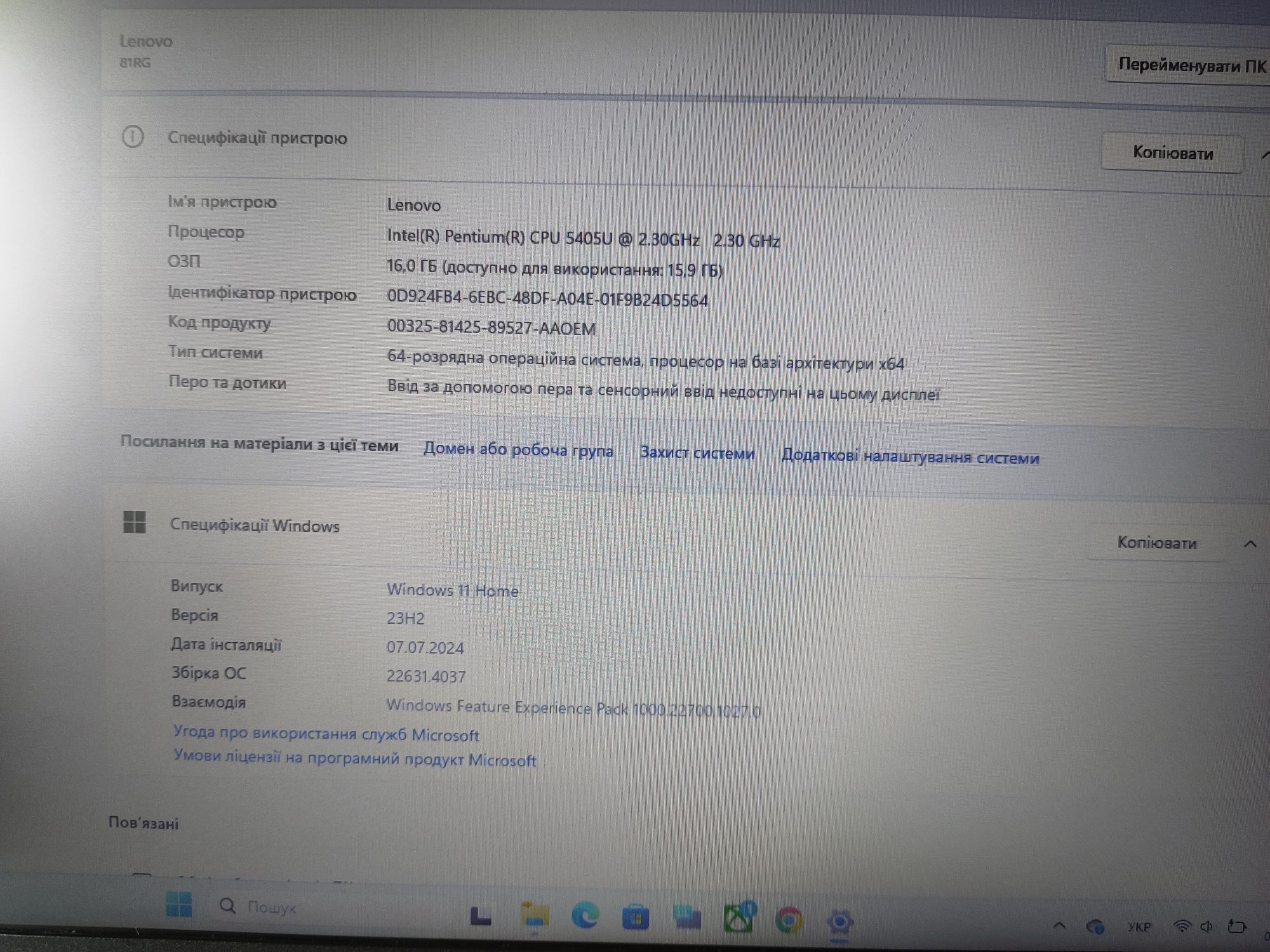Click the Settings gear icon on taskbar

point(839,922)
